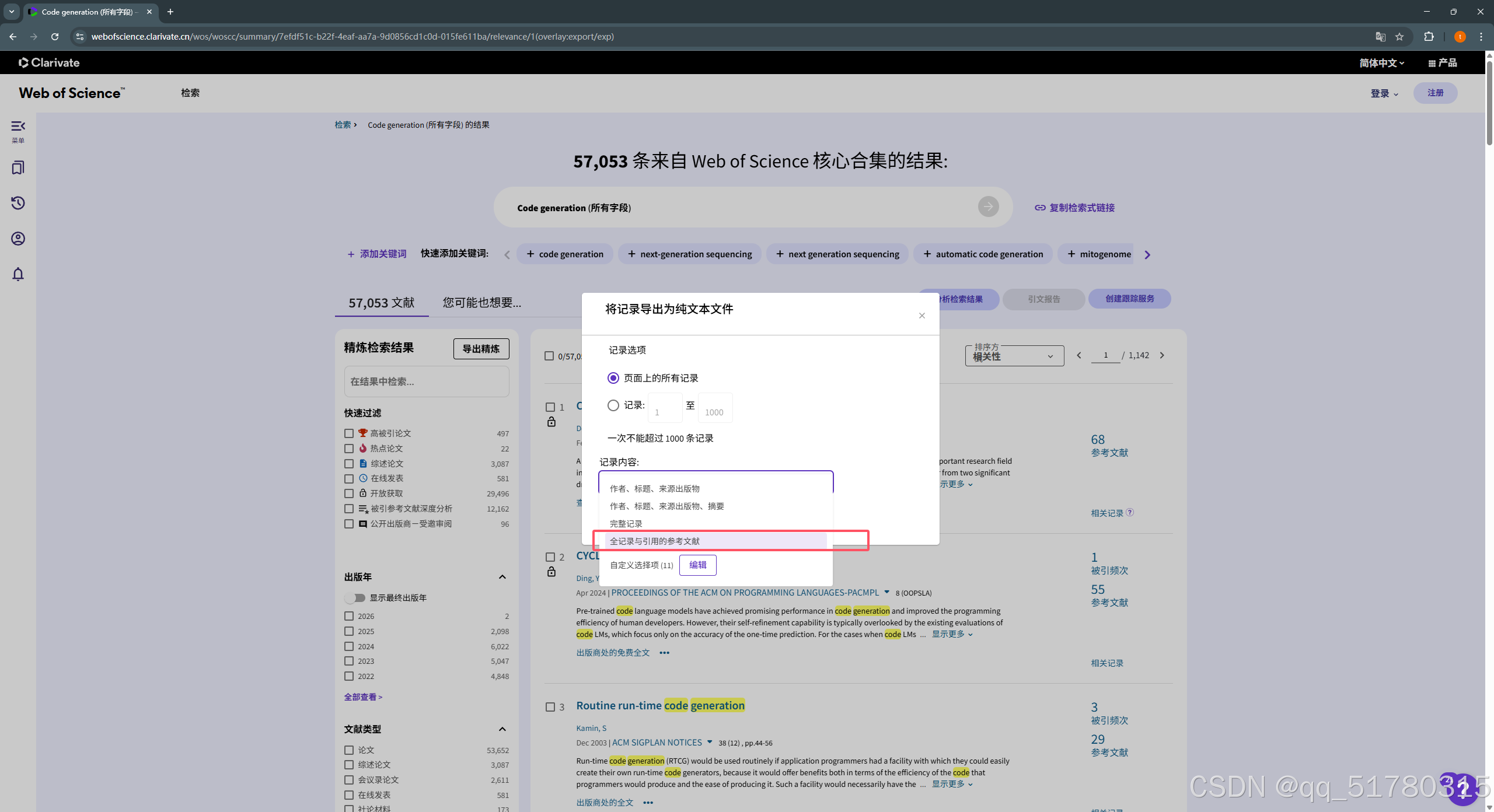
Task: Select the 记录 range radio button
Action: (x=613, y=405)
